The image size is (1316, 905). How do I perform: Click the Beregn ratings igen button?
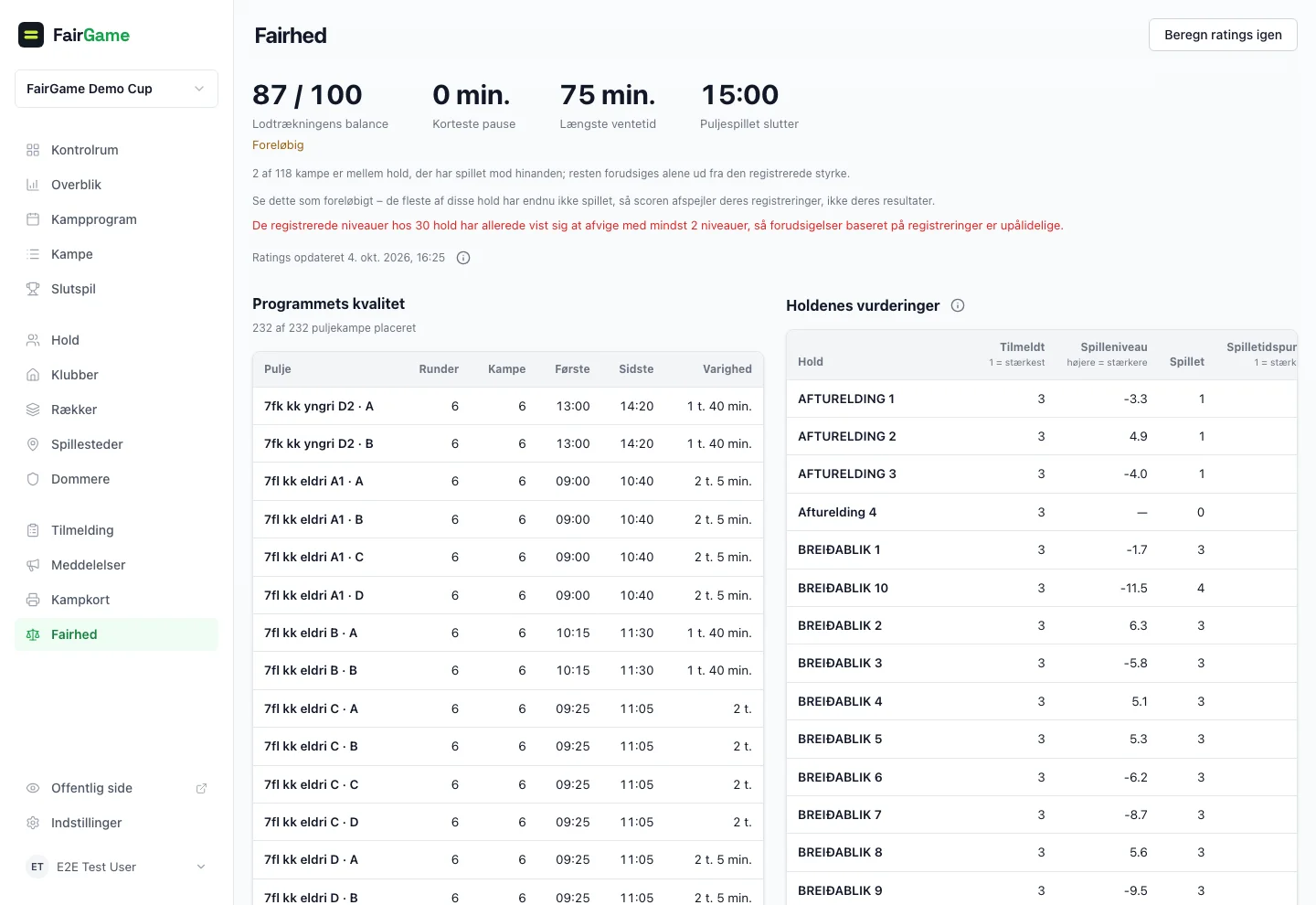pyautogui.click(x=1223, y=35)
